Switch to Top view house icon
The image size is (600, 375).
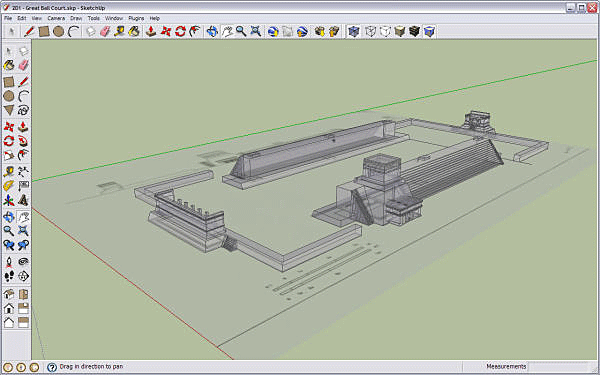tap(23, 294)
